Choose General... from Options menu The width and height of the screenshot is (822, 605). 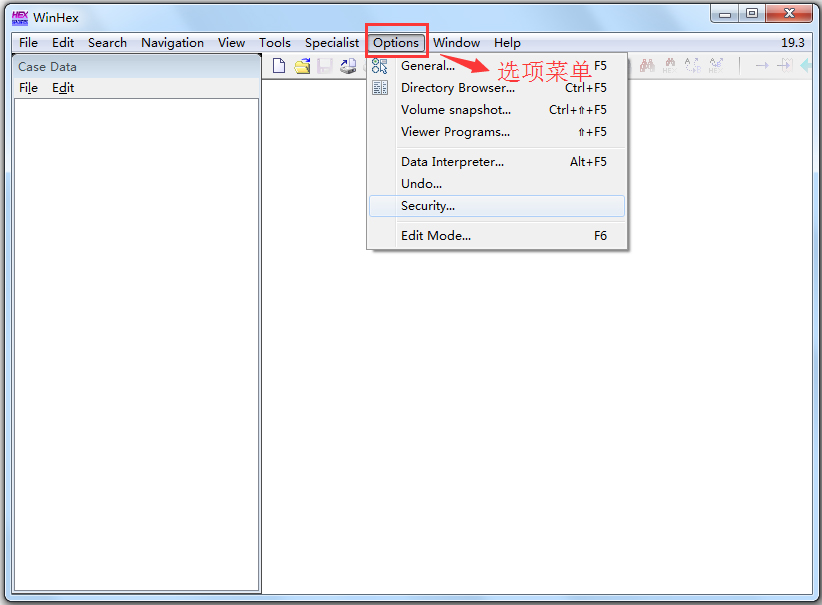(x=497, y=66)
